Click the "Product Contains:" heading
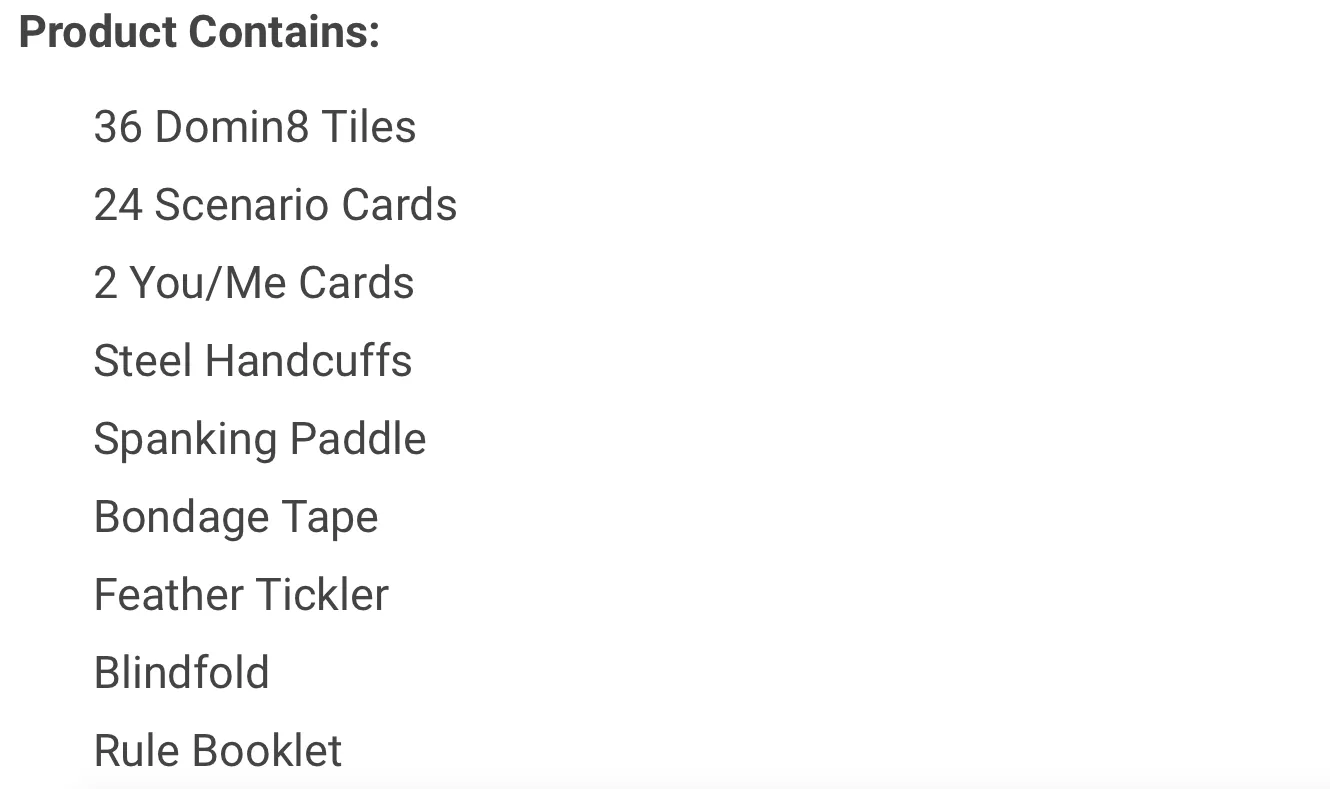The height and width of the screenshot is (789, 1330). click(x=199, y=32)
